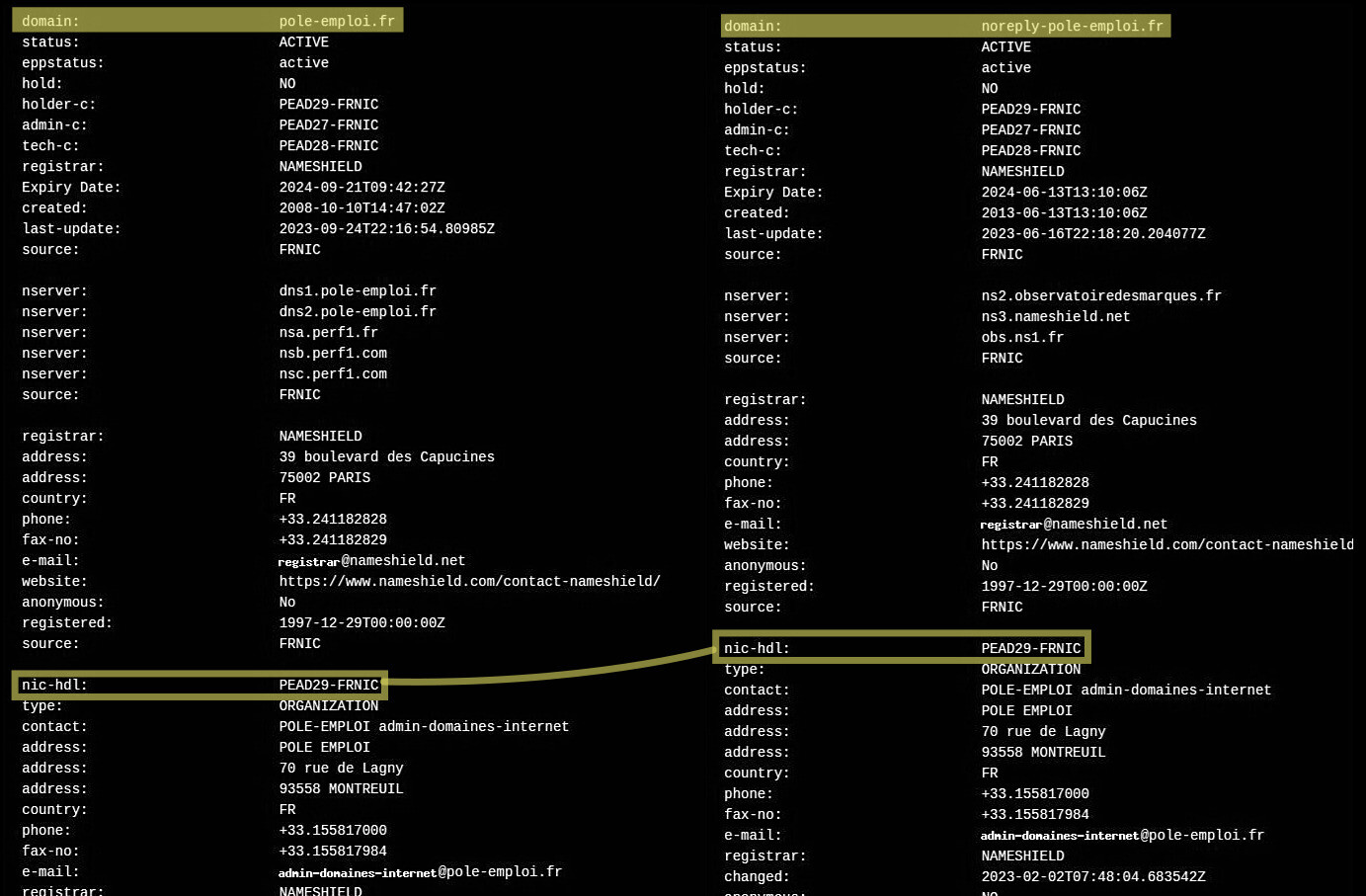Click the domain value 'pole-emploi.fr' in left record

click(x=337, y=21)
